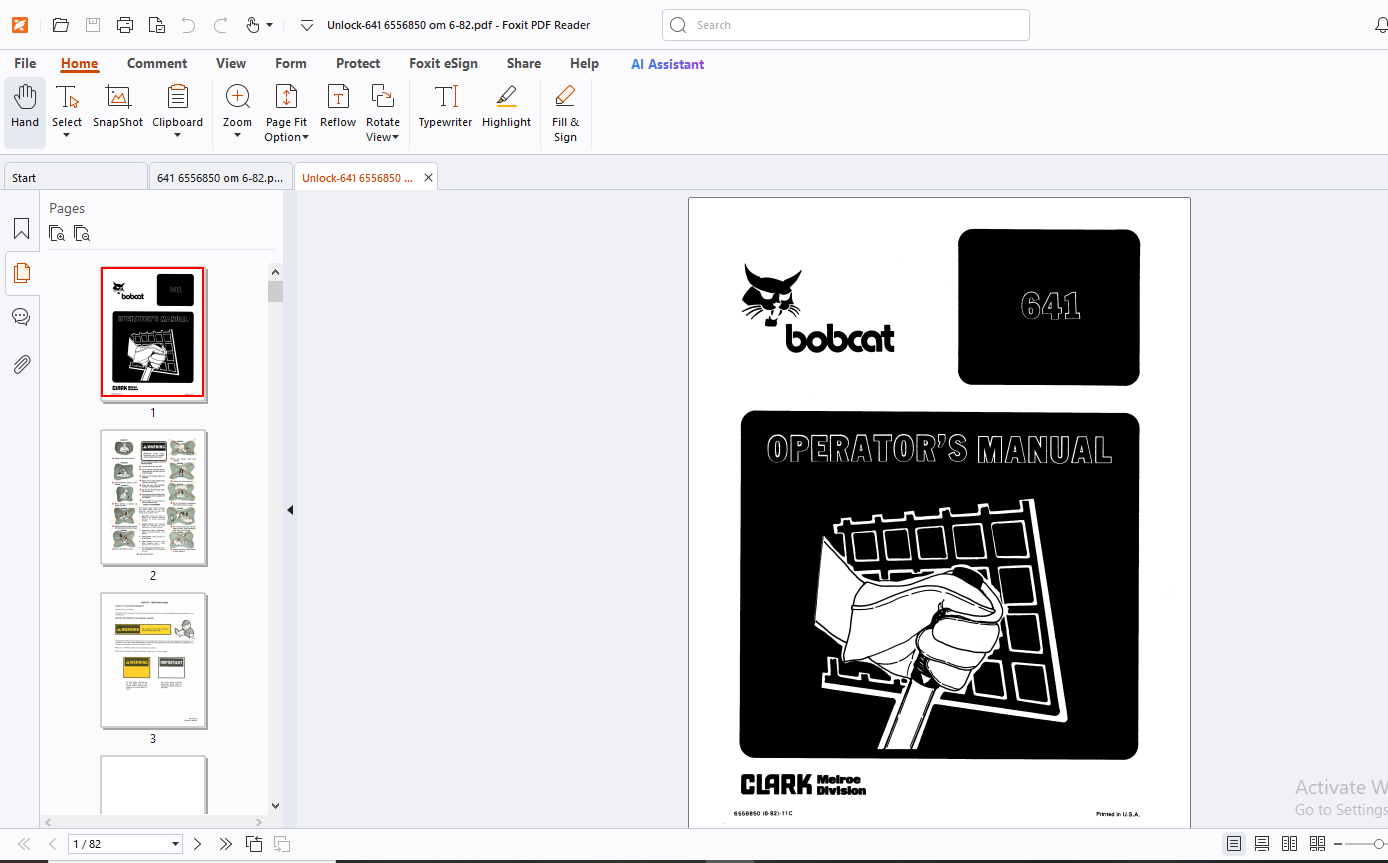
Task: Enable continuous page view mode
Action: click(x=1262, y=844)
